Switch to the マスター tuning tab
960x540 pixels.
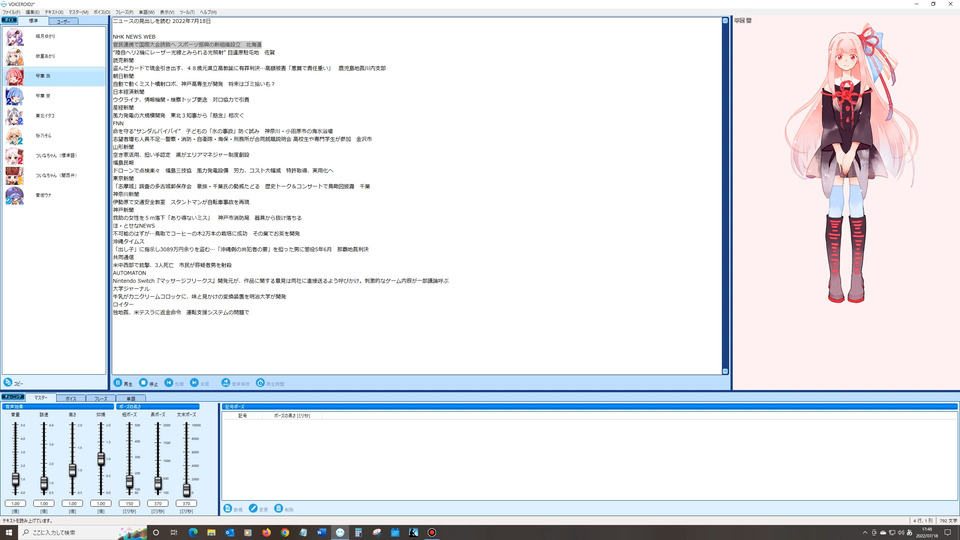[x=40, y=397]
